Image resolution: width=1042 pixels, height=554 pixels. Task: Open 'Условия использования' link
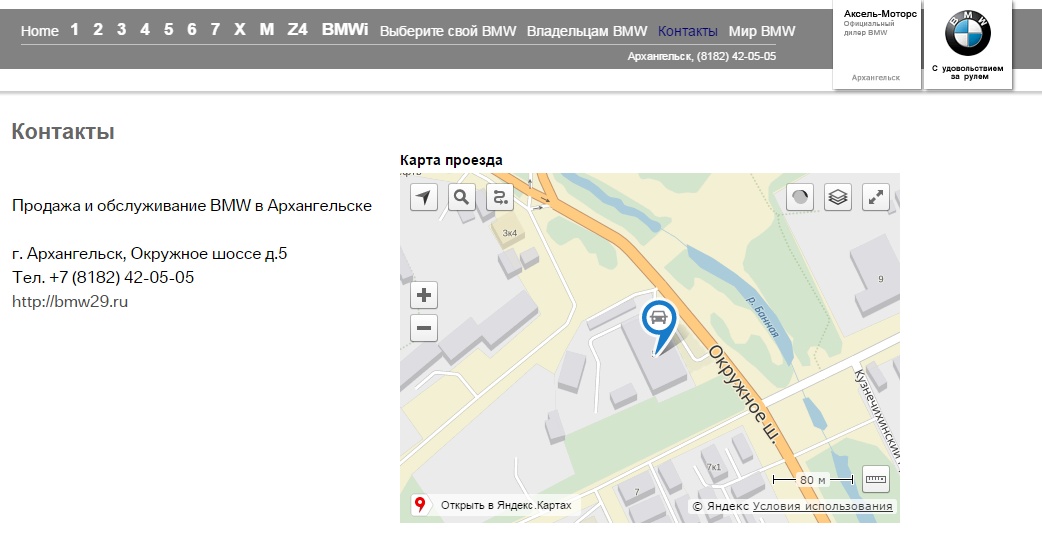point(823,506)
